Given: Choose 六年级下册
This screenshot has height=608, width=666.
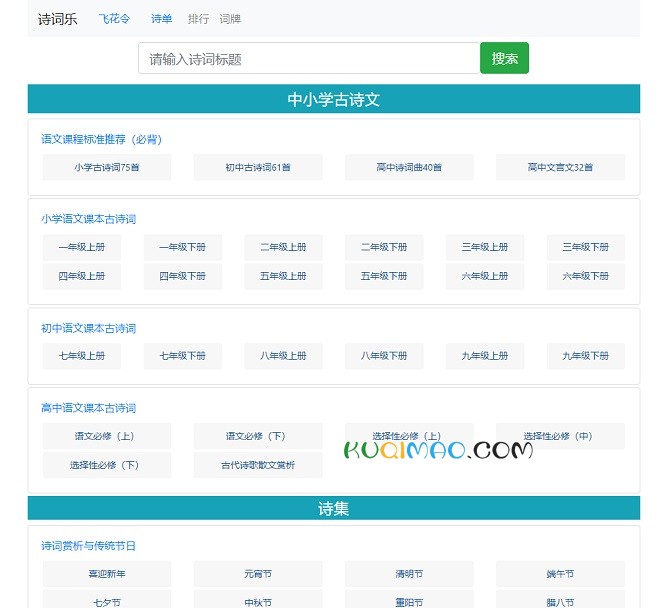Looking at the screenshot, I should pos(586,276).
